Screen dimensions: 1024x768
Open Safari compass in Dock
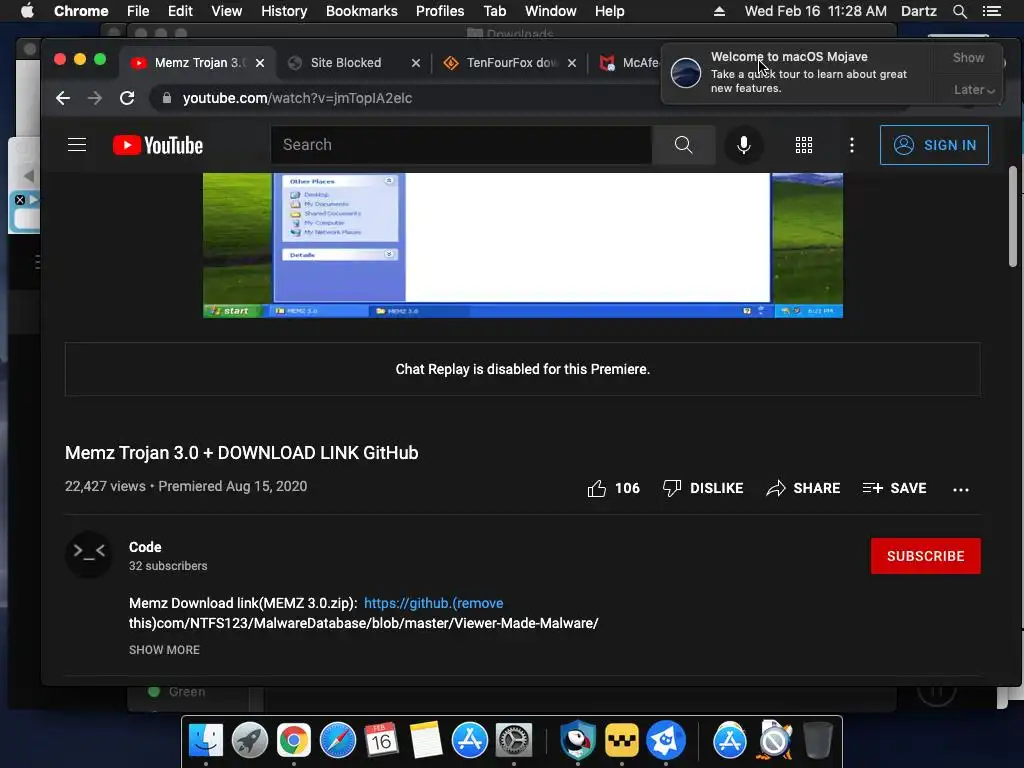tap(338, 741)
